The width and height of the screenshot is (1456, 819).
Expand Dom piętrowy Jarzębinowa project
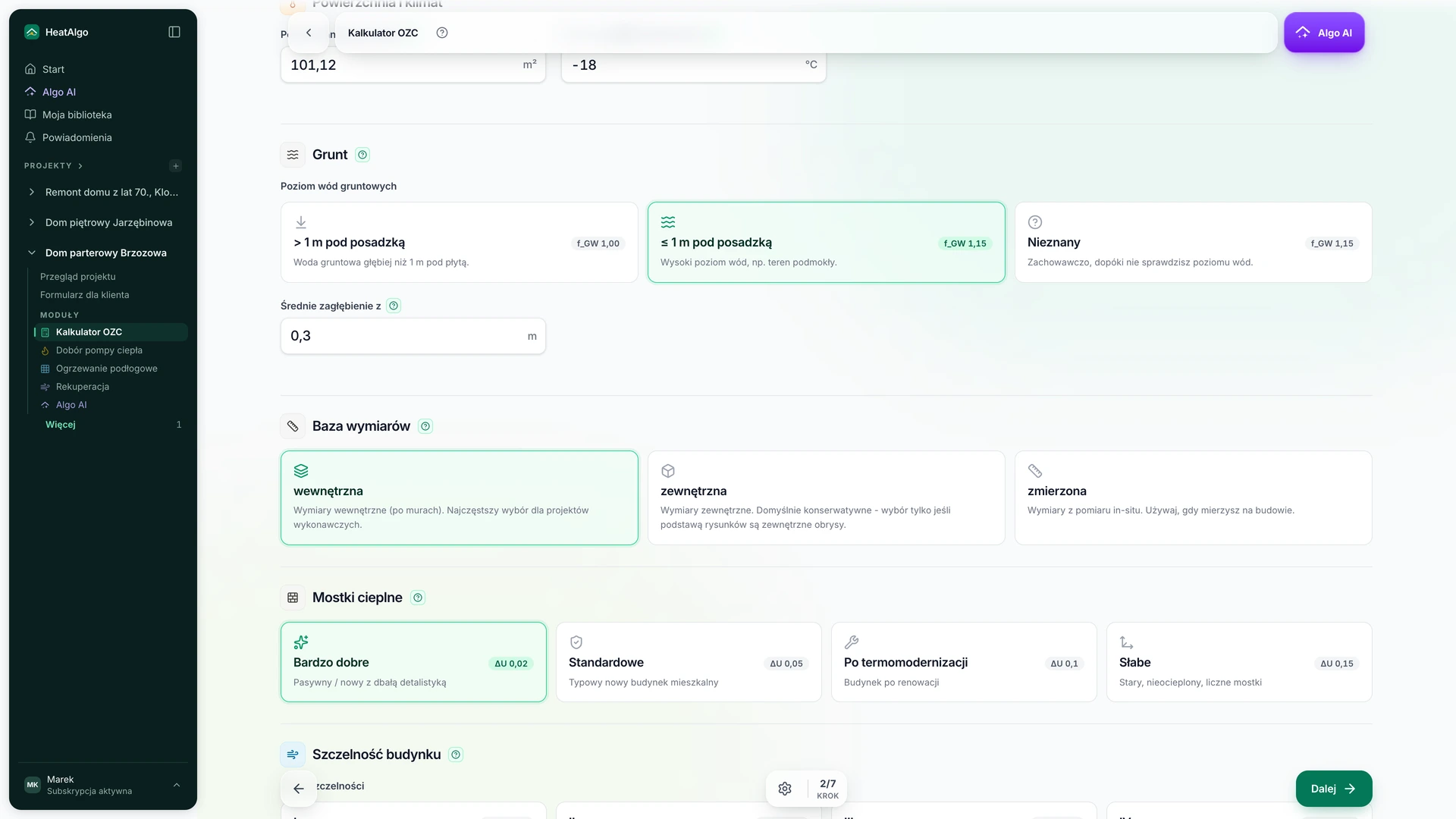coord(32,222)
